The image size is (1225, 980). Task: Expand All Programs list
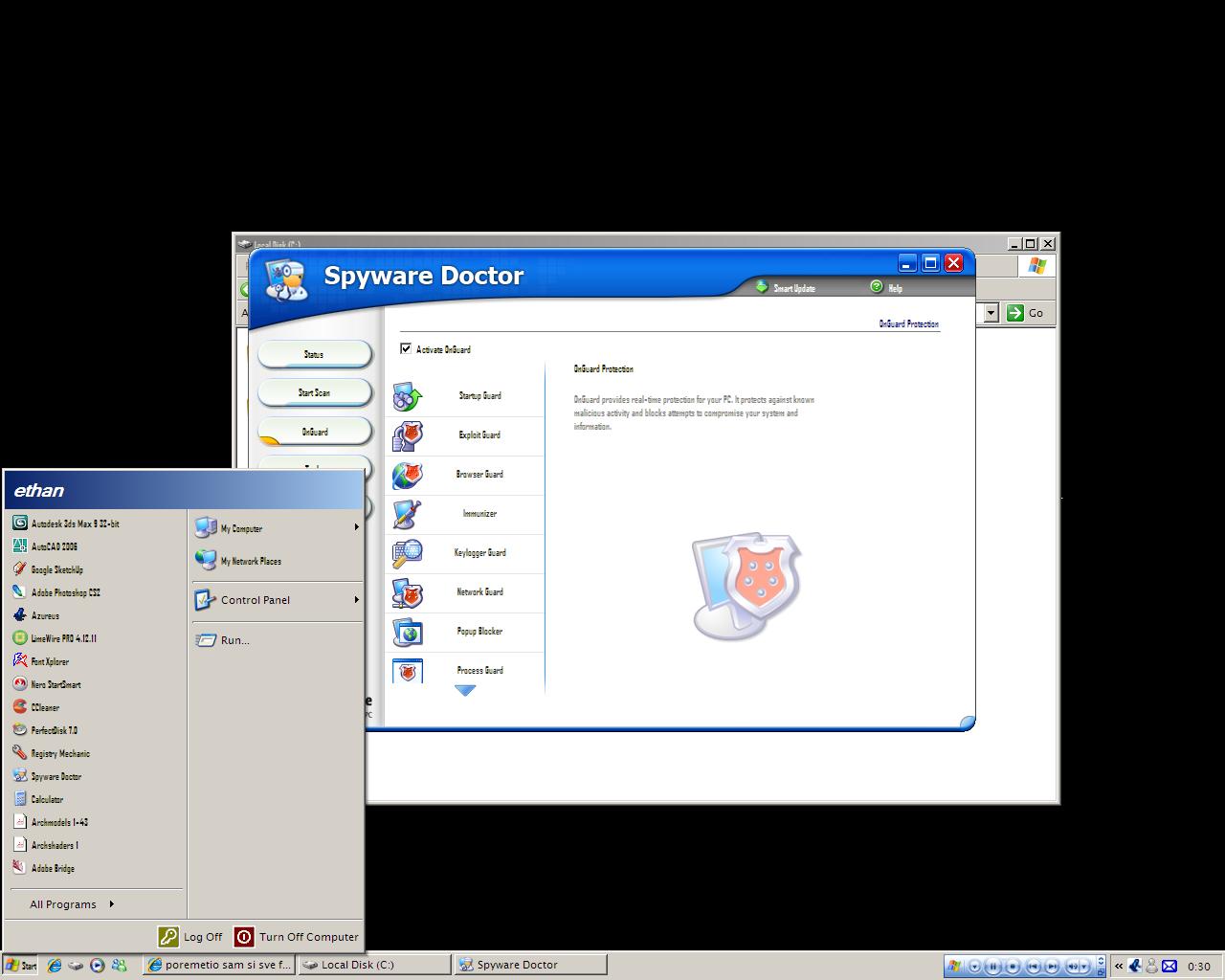click(x=73, y=904)
